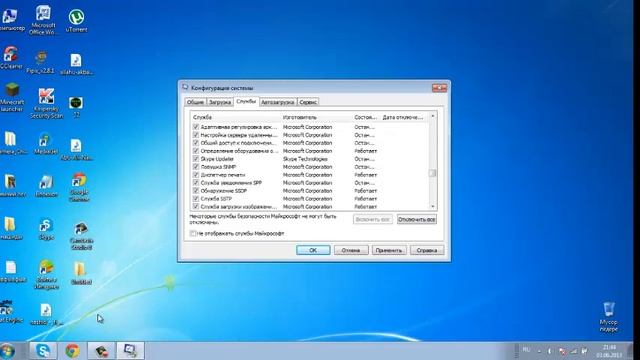Click services list scrollbar up arrow
The width and height of the screenshot is (640, 360).
pos(433,117)
